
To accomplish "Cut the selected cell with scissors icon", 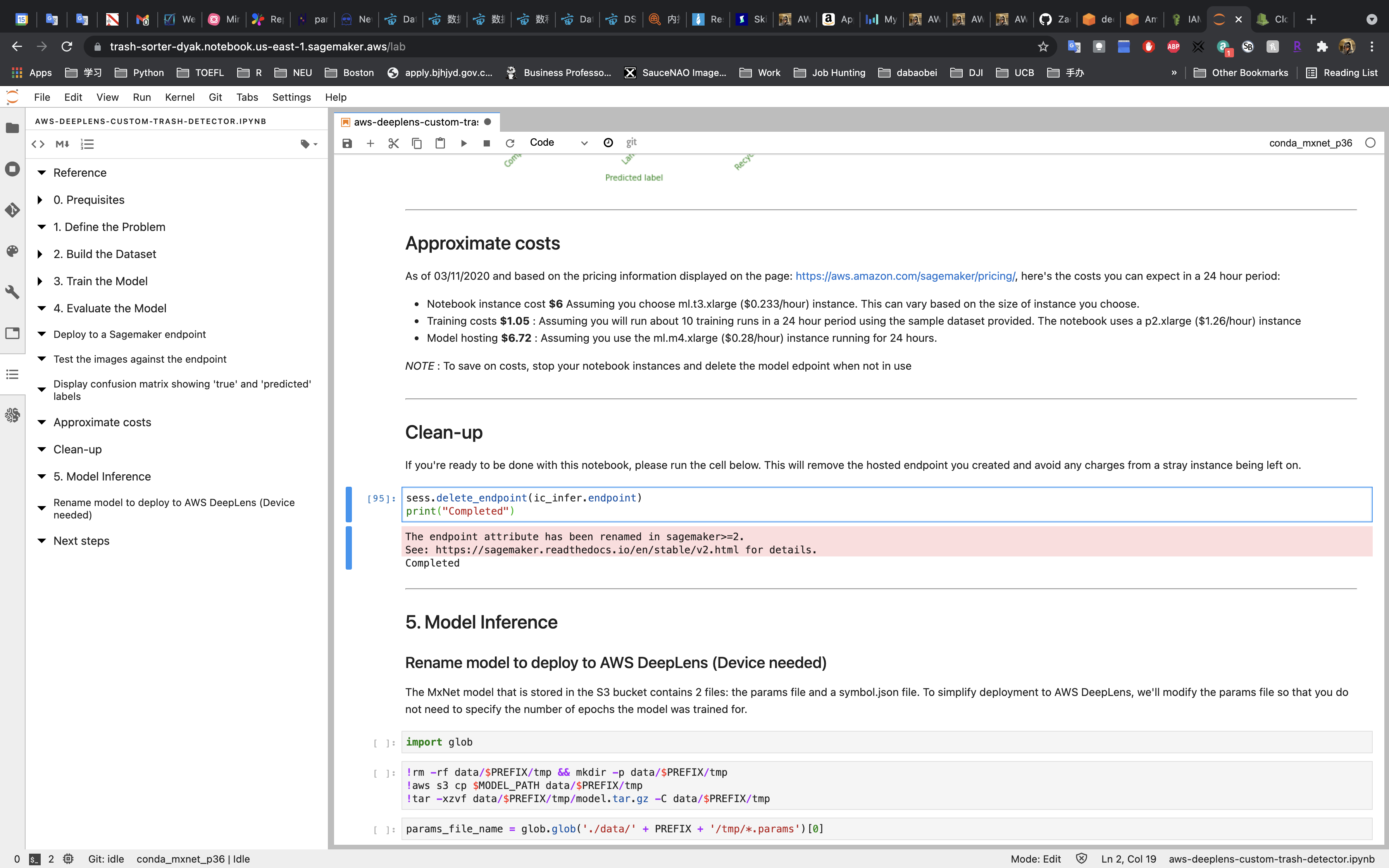I will 393,143.
